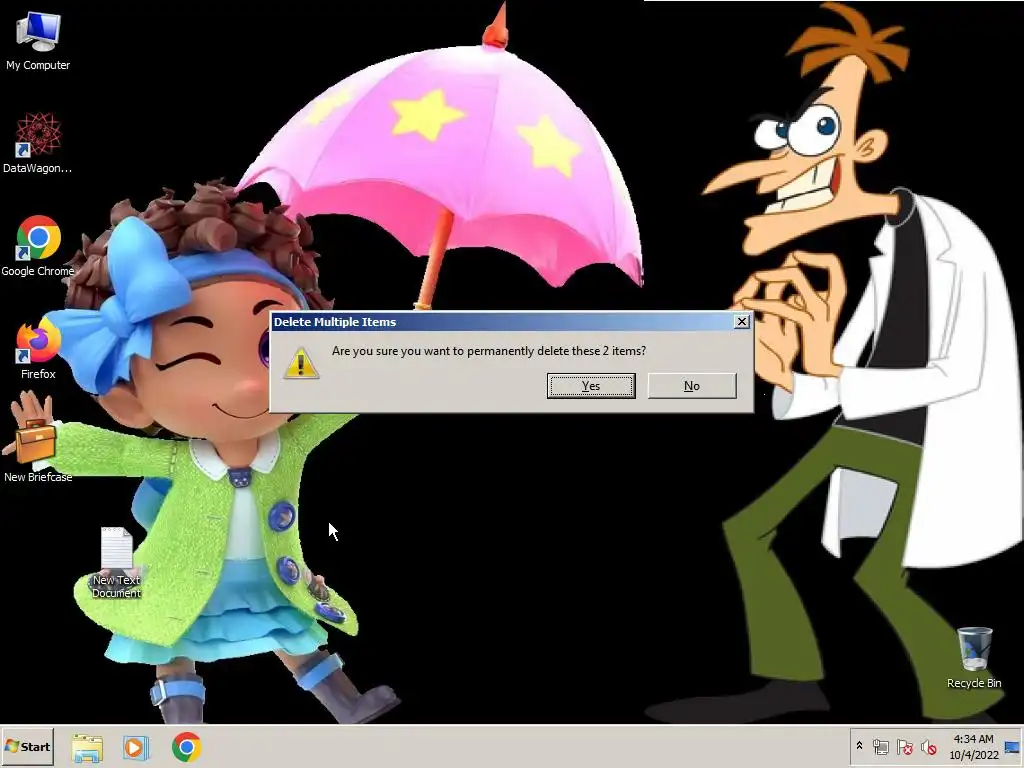Click the muted volume tray icon

928,746
